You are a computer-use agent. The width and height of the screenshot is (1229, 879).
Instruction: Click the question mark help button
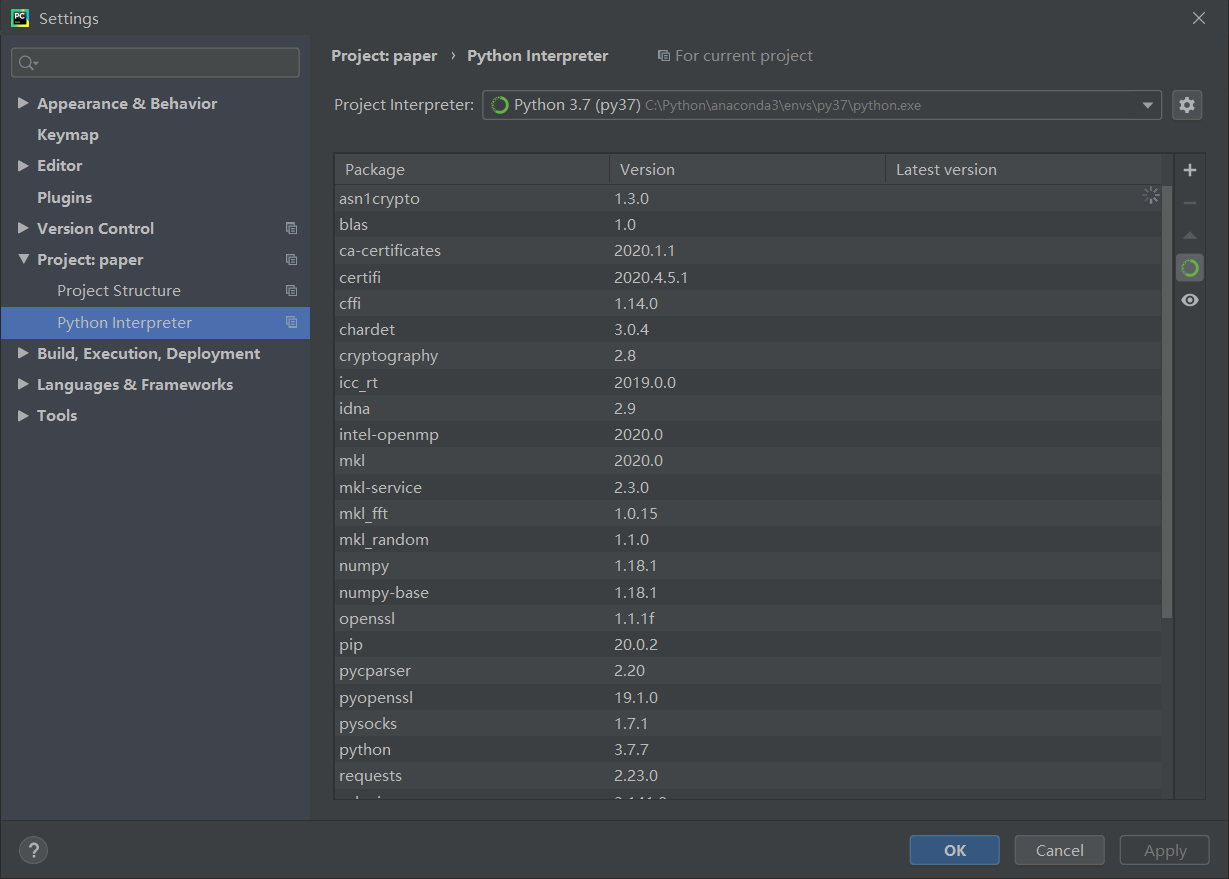pyautogui.click(x=33, y=851)
